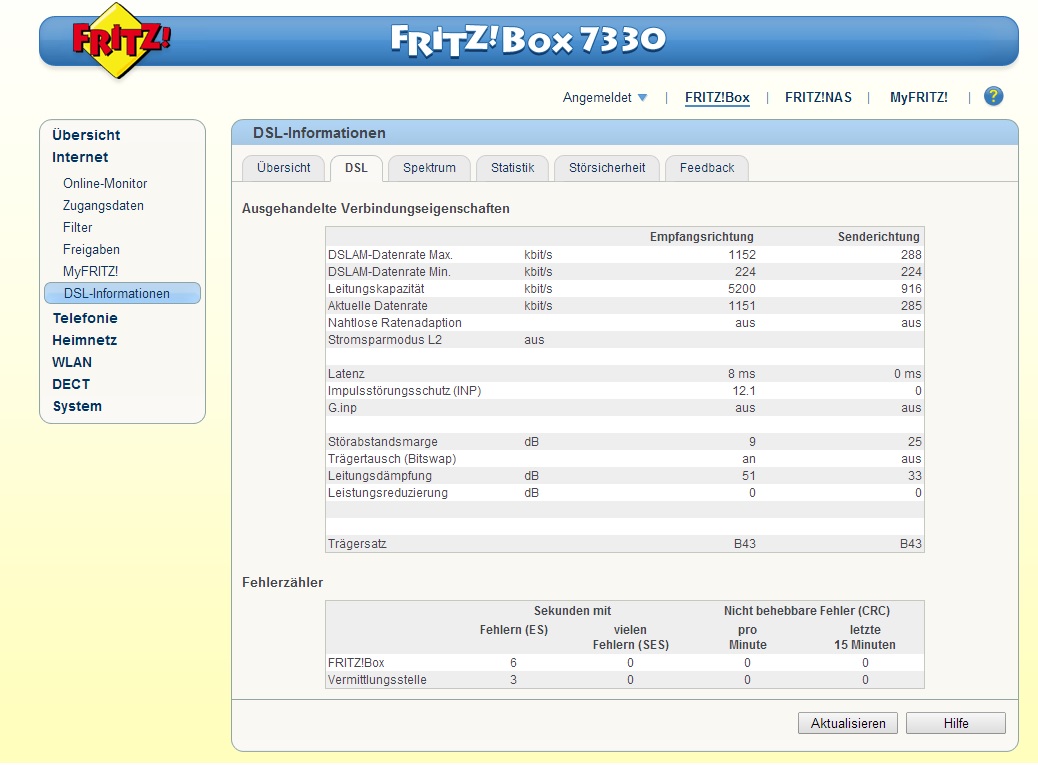Open the FRITZ!NAS header link
The height and width of the screenshot is (765, 1038).
coord(818,97)
